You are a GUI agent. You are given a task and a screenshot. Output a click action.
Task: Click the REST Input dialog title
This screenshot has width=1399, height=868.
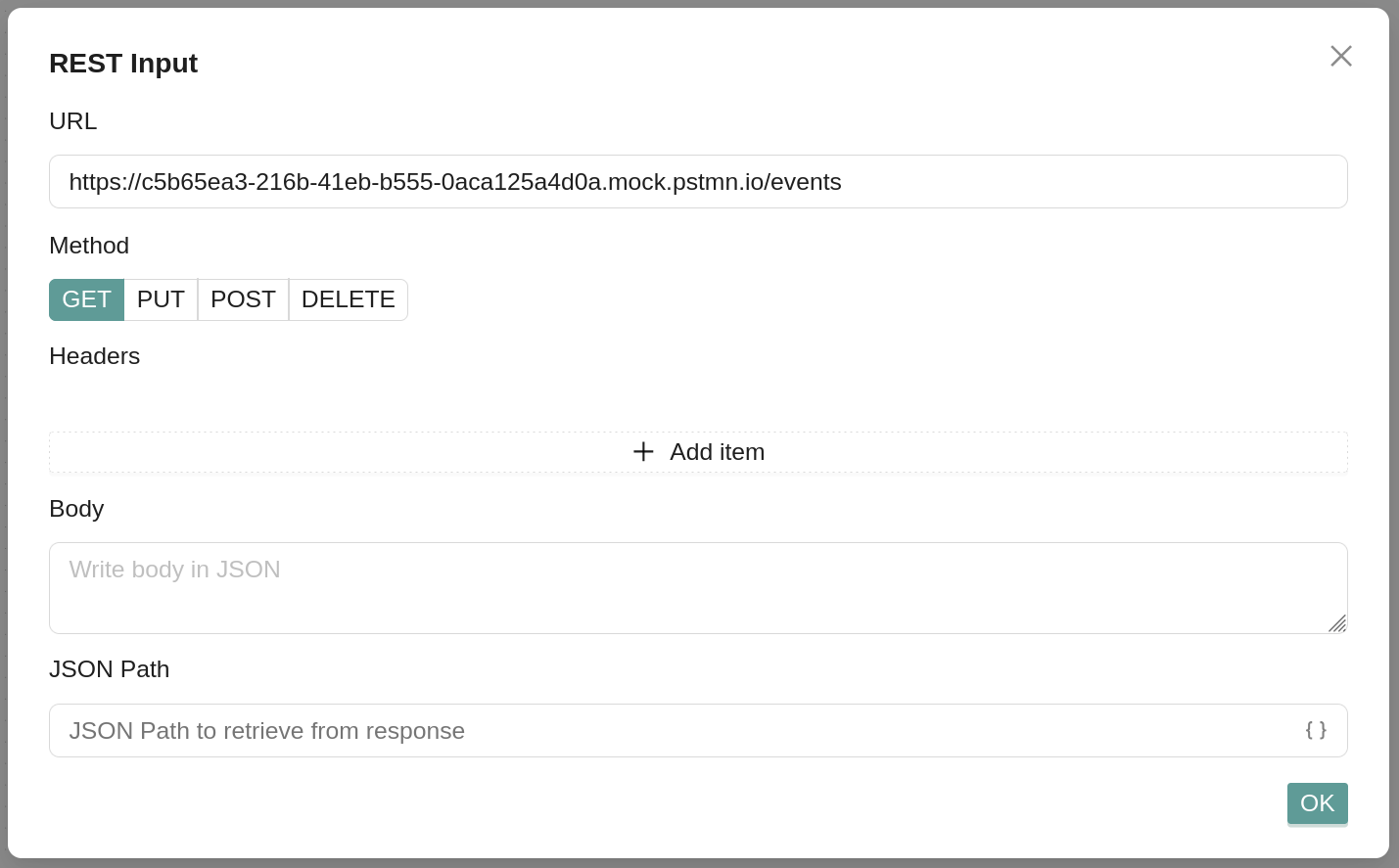coord(123,64)
